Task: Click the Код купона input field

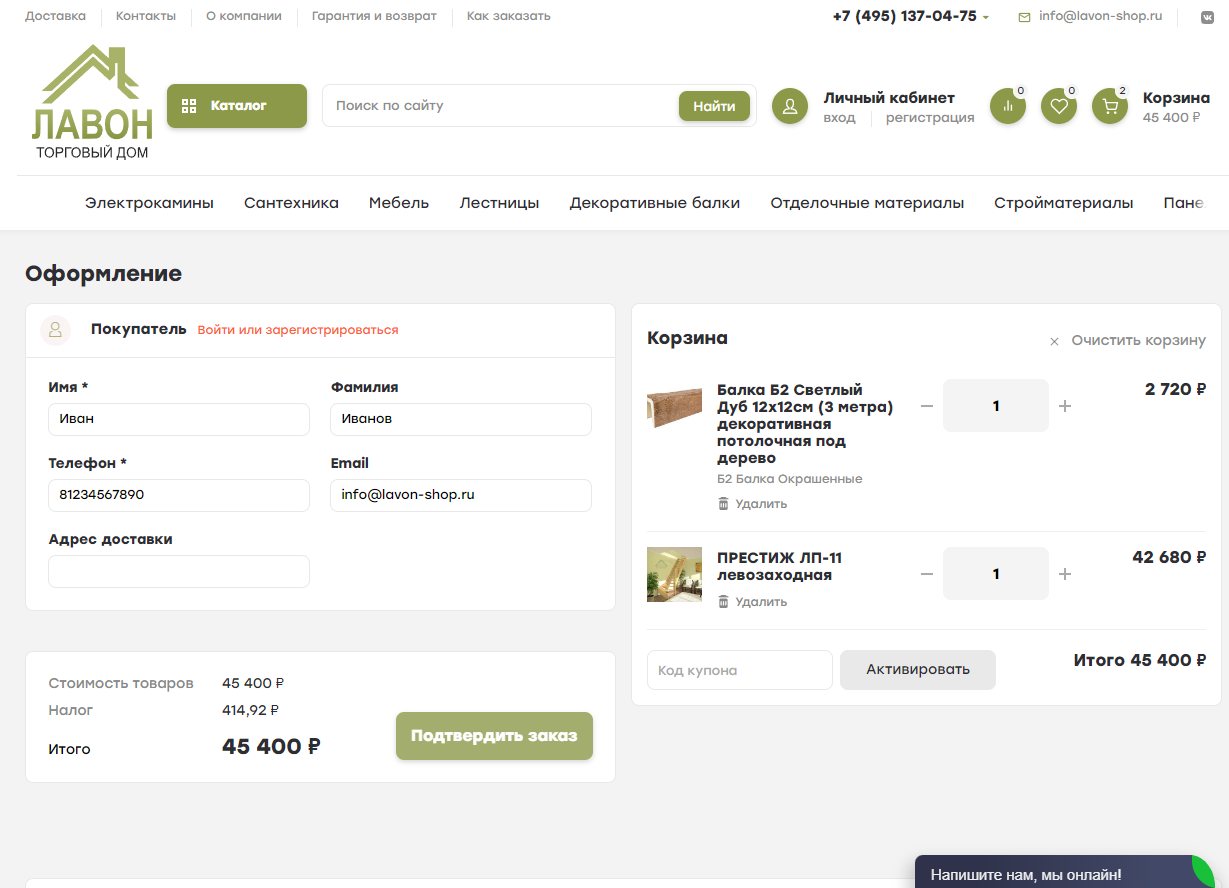Action: pyautogui.click(x=739, y=670)
